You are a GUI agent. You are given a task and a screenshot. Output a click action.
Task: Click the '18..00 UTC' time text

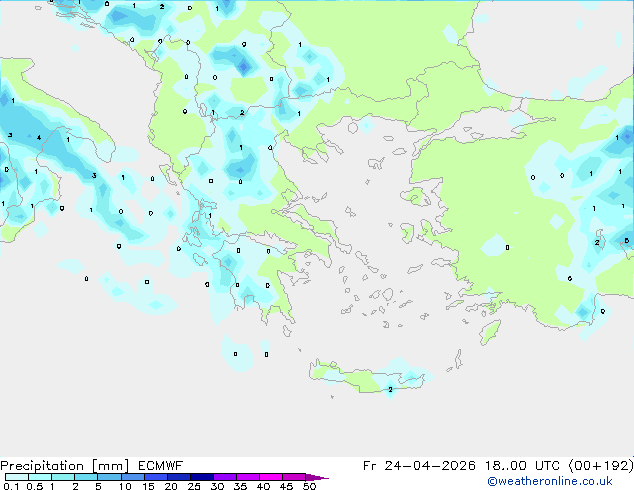[x=522, y=466]
